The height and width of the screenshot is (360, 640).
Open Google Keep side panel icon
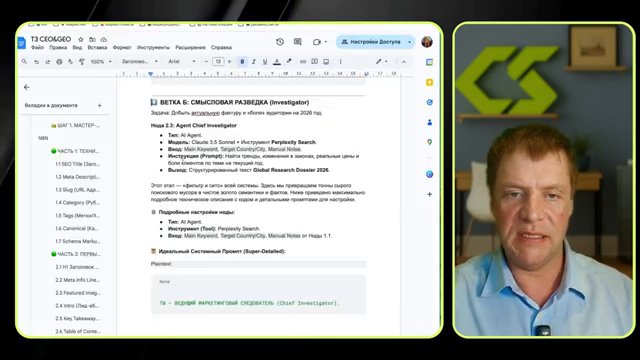429,82
